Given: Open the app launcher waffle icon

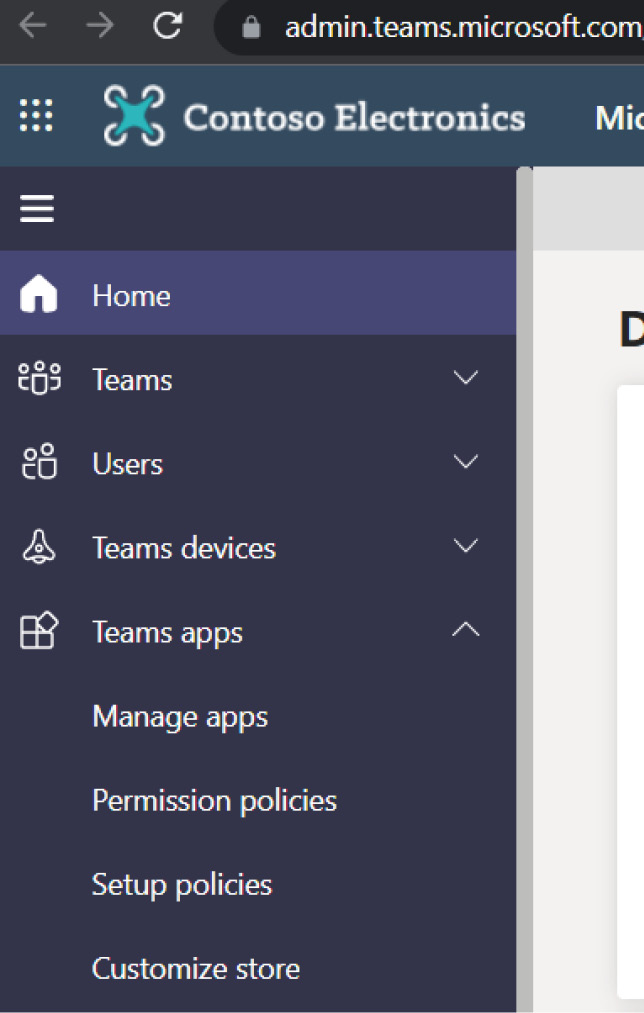Looking at the screenshot, I should (x=36, y=116).
